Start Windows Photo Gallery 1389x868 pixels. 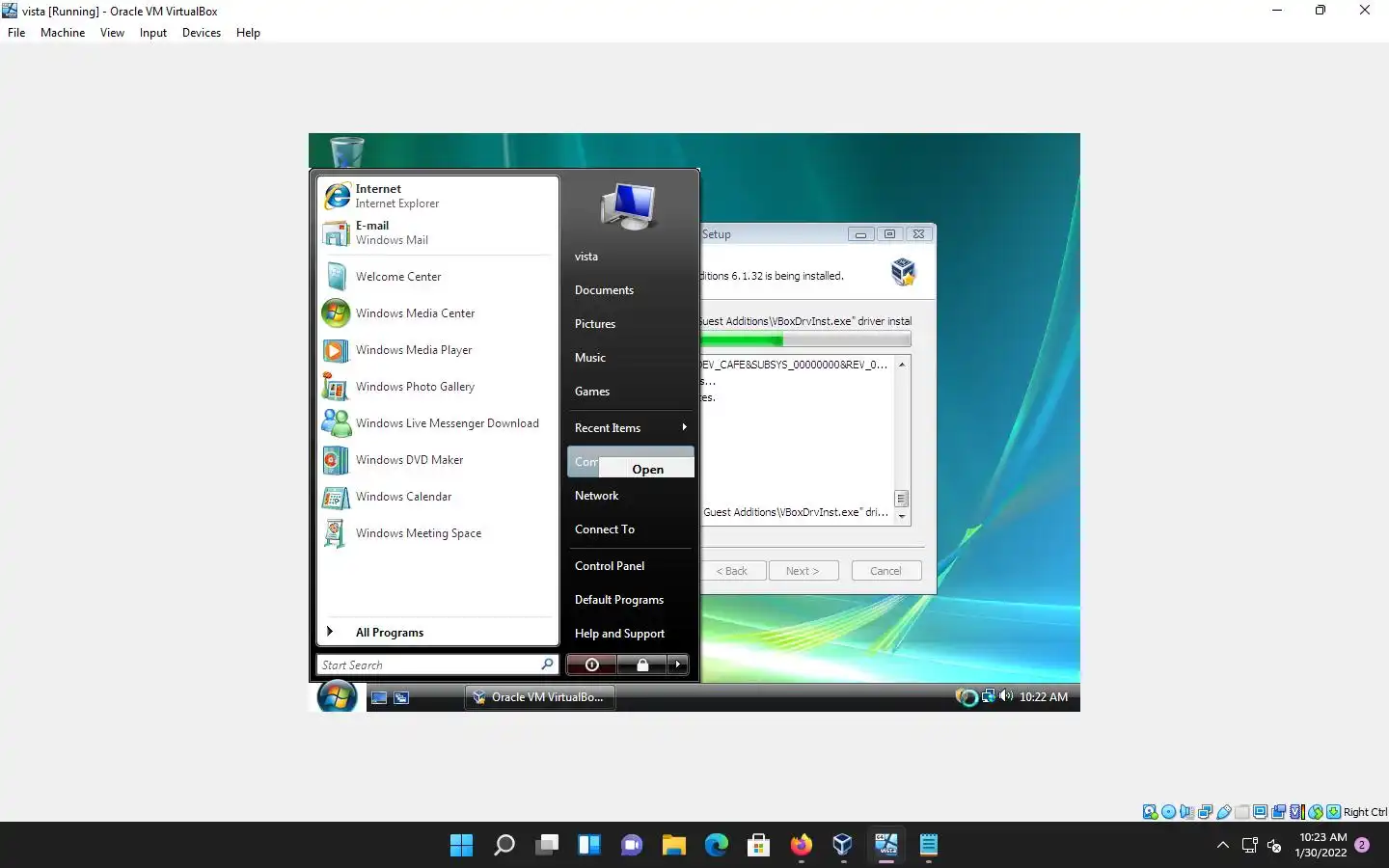438,387
